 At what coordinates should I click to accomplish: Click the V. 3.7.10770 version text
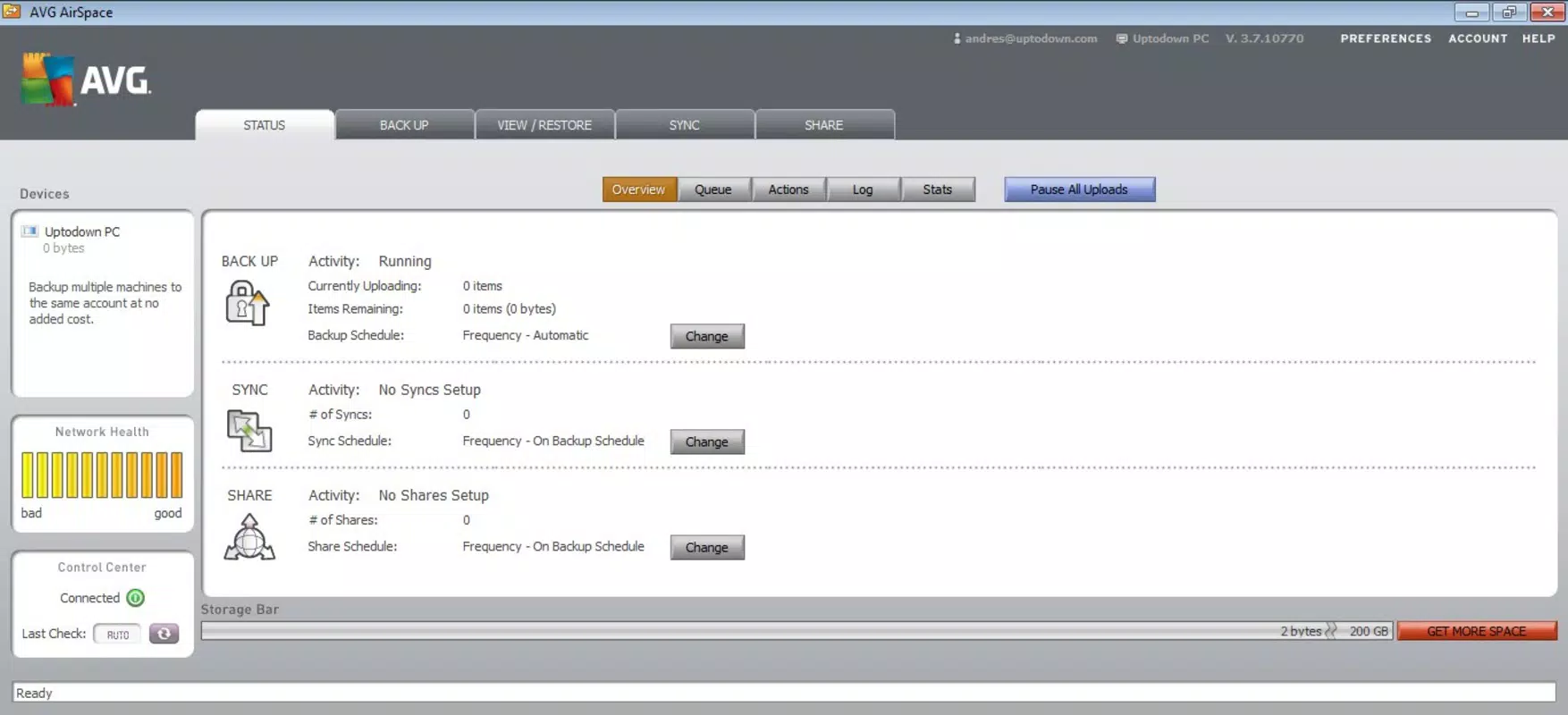pos(1264,38)
